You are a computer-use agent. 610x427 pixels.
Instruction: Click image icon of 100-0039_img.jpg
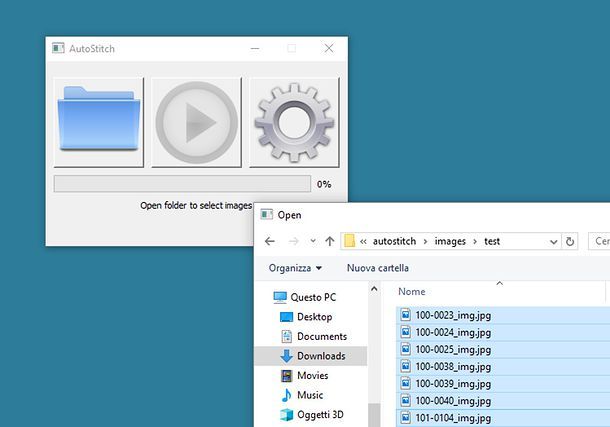coord(405,383)
